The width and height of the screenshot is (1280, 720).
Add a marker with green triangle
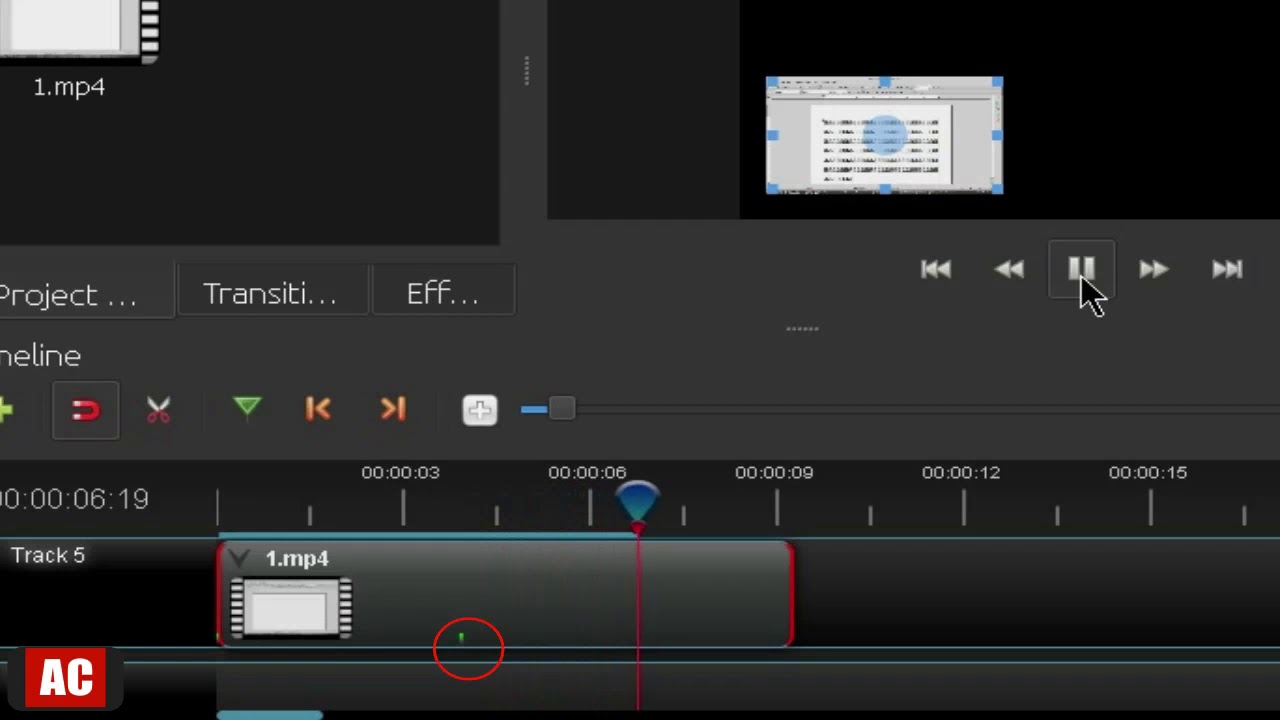click(x=247, y=408)
